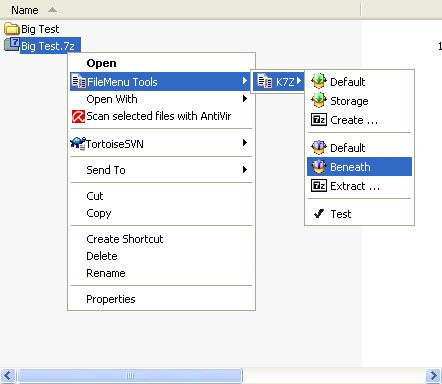Open the Open With menu entry

point(162,99)
